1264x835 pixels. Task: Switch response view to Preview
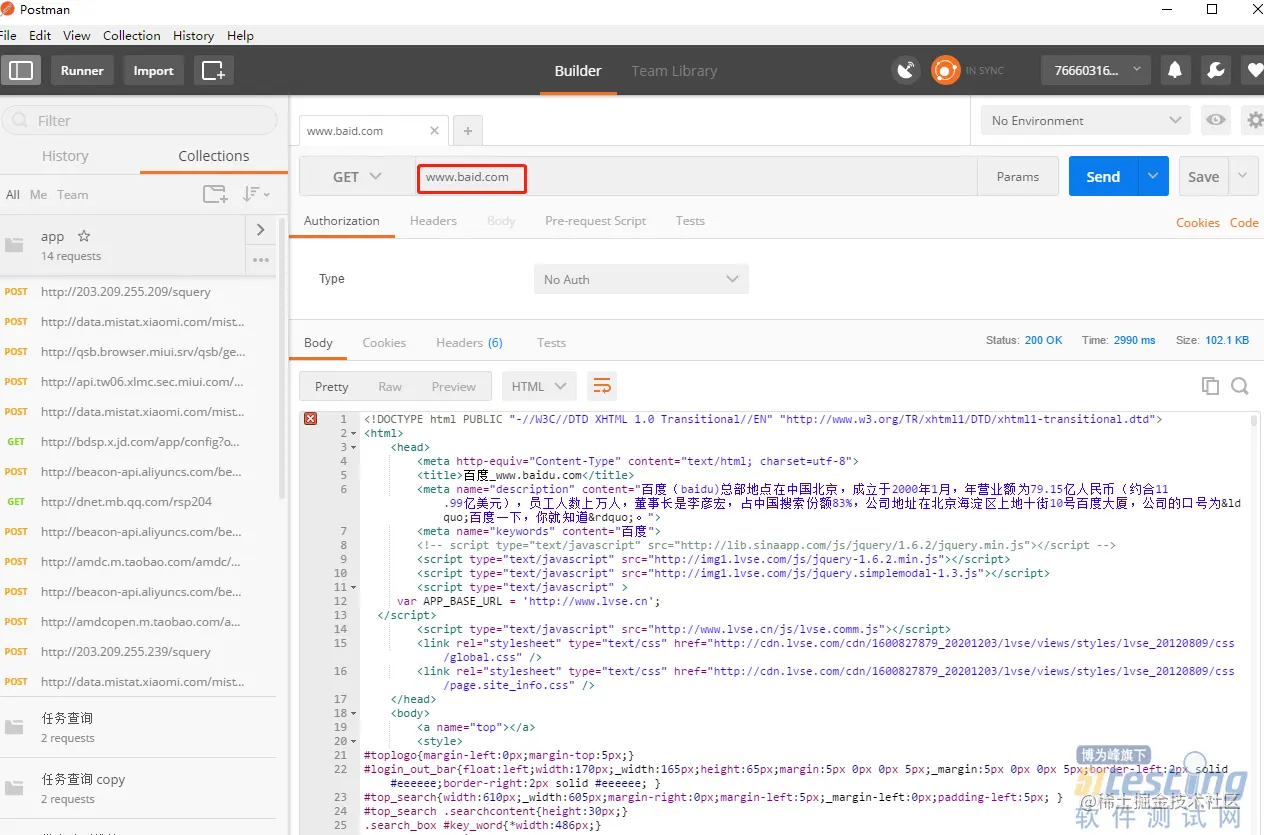(x=454, y=386)
